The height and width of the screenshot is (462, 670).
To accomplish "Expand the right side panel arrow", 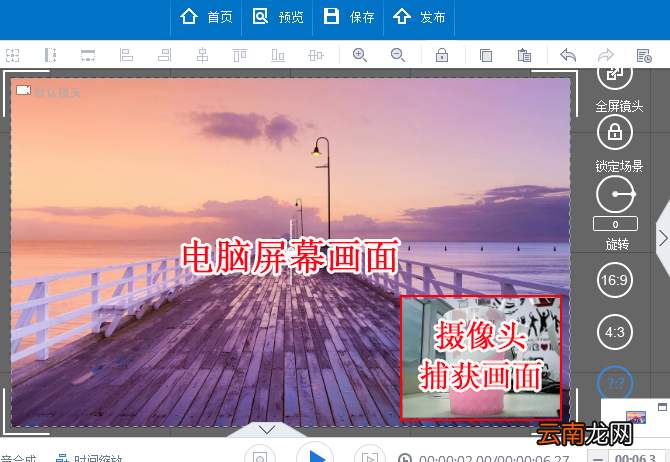I will 663,238.
